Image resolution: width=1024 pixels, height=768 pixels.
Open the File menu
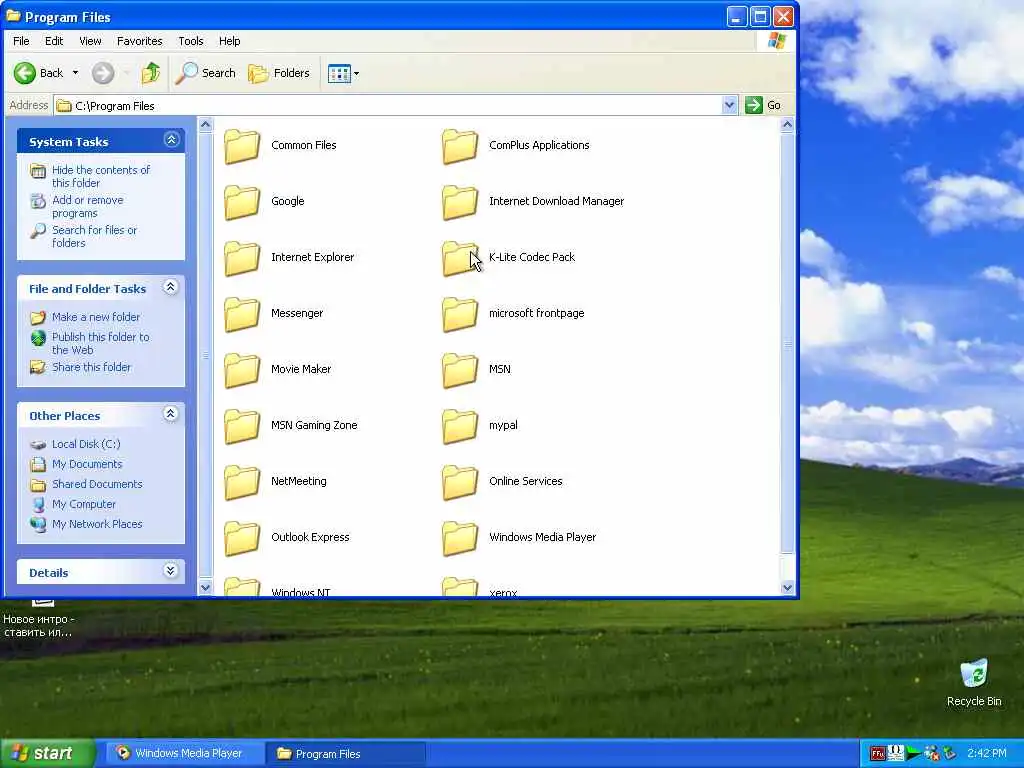pos(21,41)
